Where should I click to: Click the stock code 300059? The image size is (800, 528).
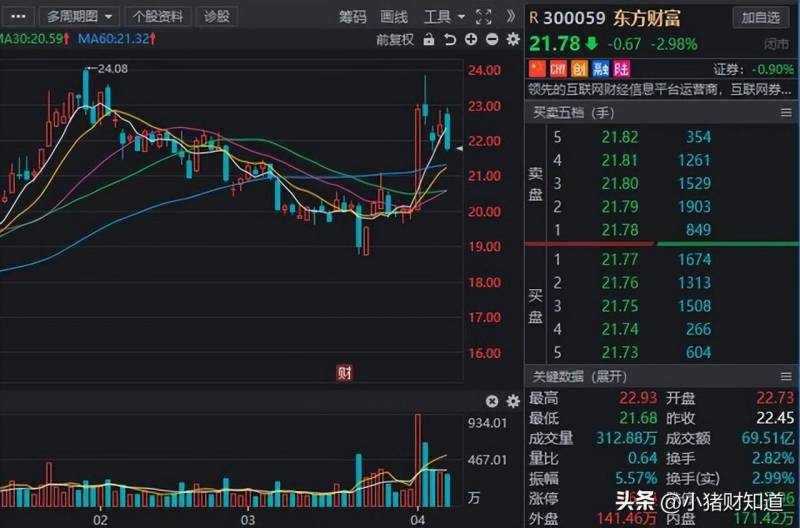tap(573, 19)
